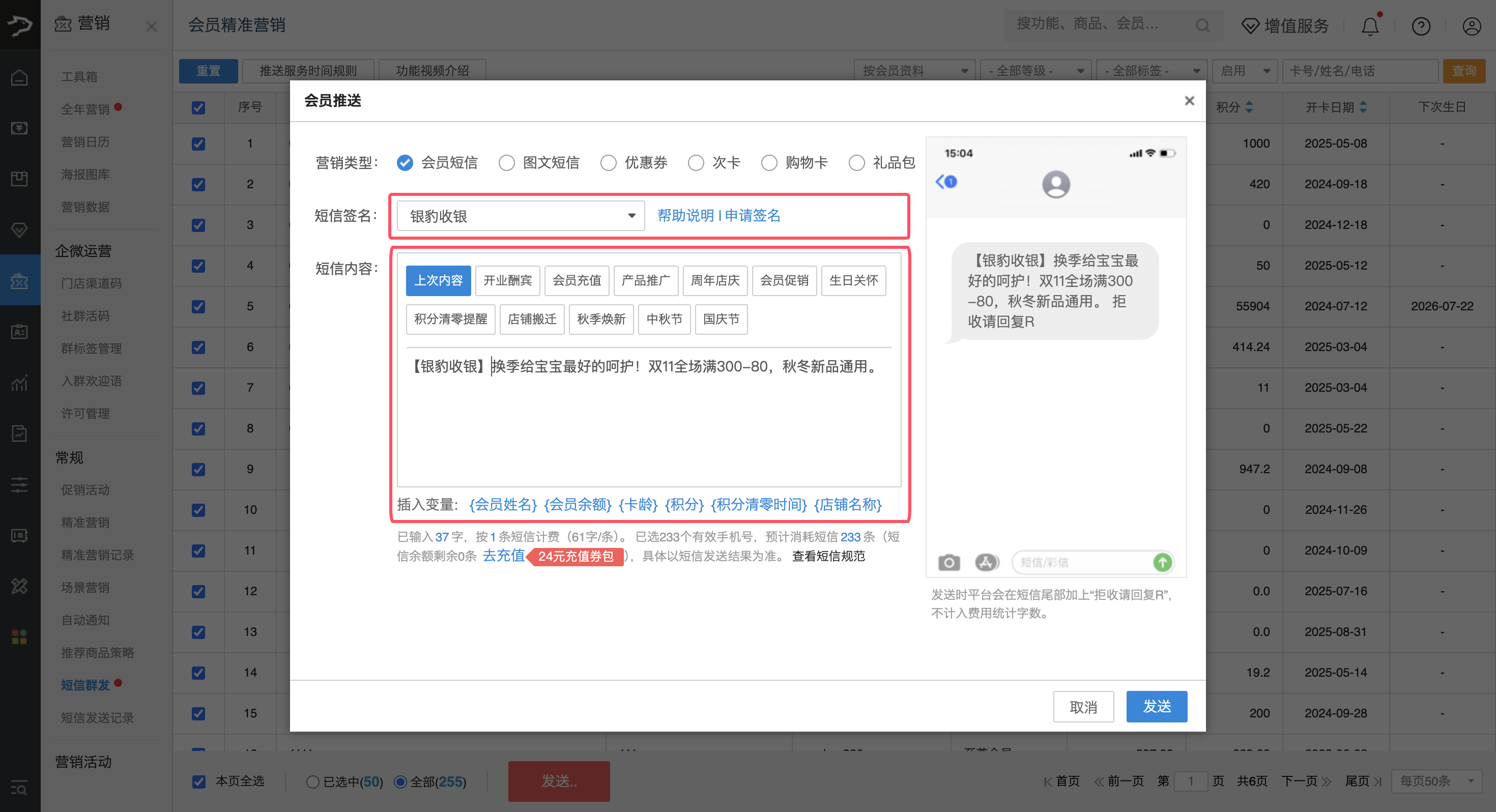
Task: Click the 24元充值券包 red tag
Action: [575, 557]
